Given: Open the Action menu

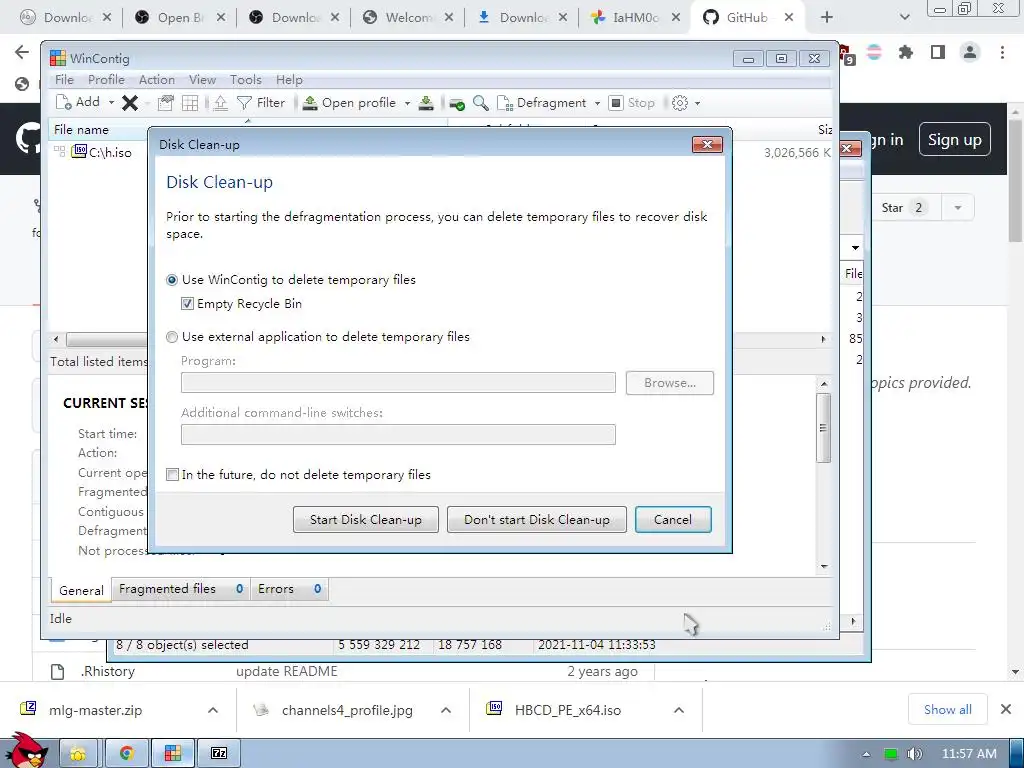Looking at the screenshot, I should click(x=157, y=80).
